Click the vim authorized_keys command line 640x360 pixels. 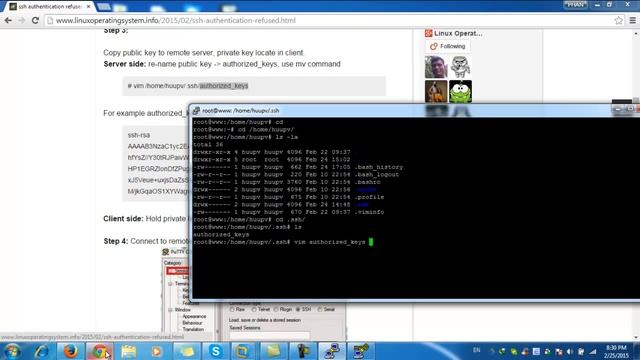(x=330, y=242)
